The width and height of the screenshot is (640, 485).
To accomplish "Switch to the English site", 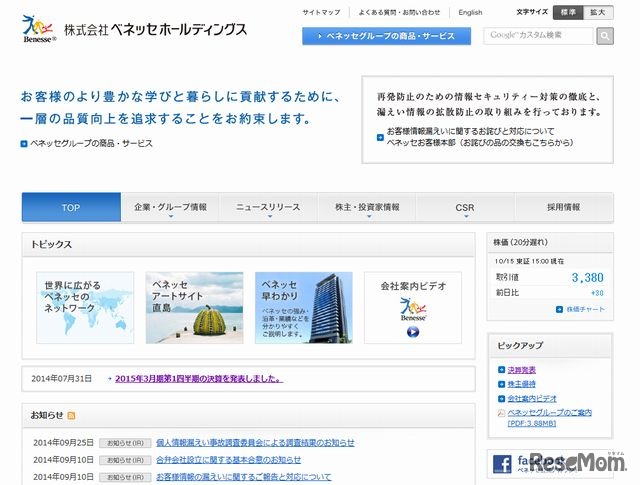I will point(470,12).
